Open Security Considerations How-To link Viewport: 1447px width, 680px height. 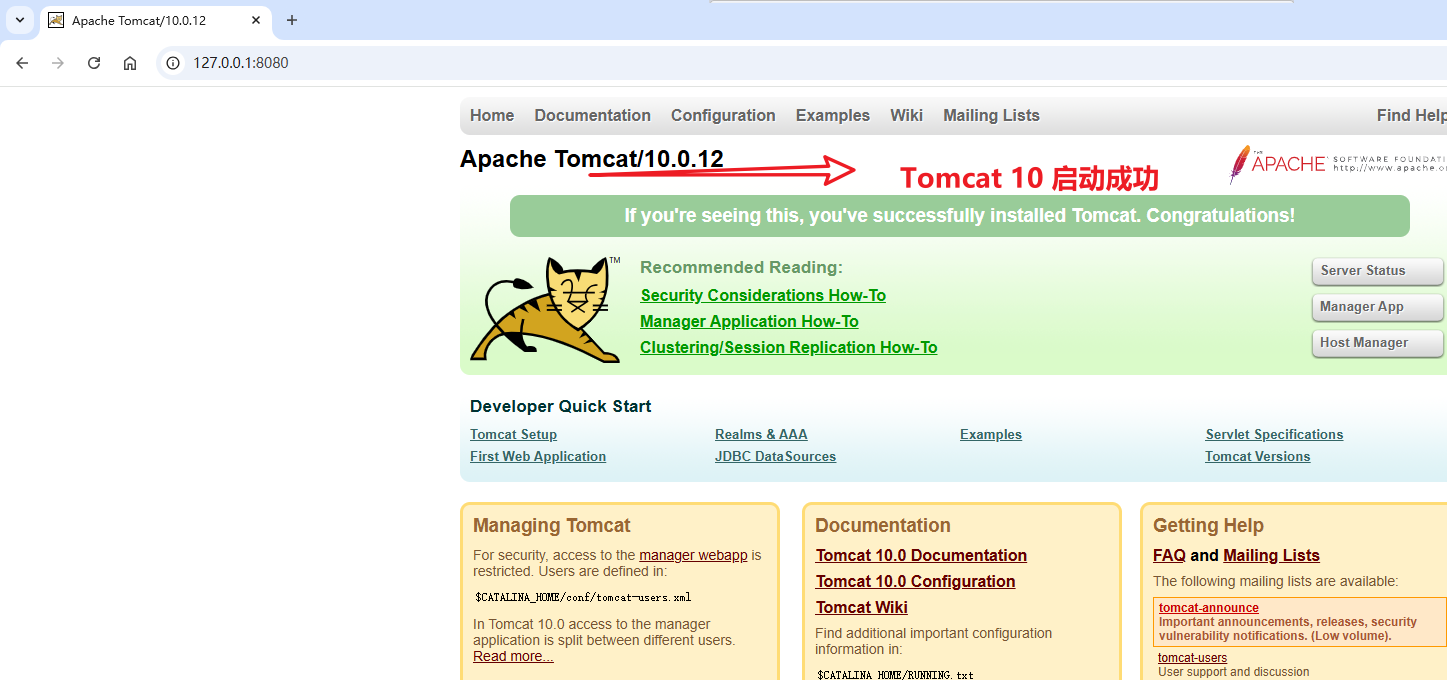coord(763,295)
